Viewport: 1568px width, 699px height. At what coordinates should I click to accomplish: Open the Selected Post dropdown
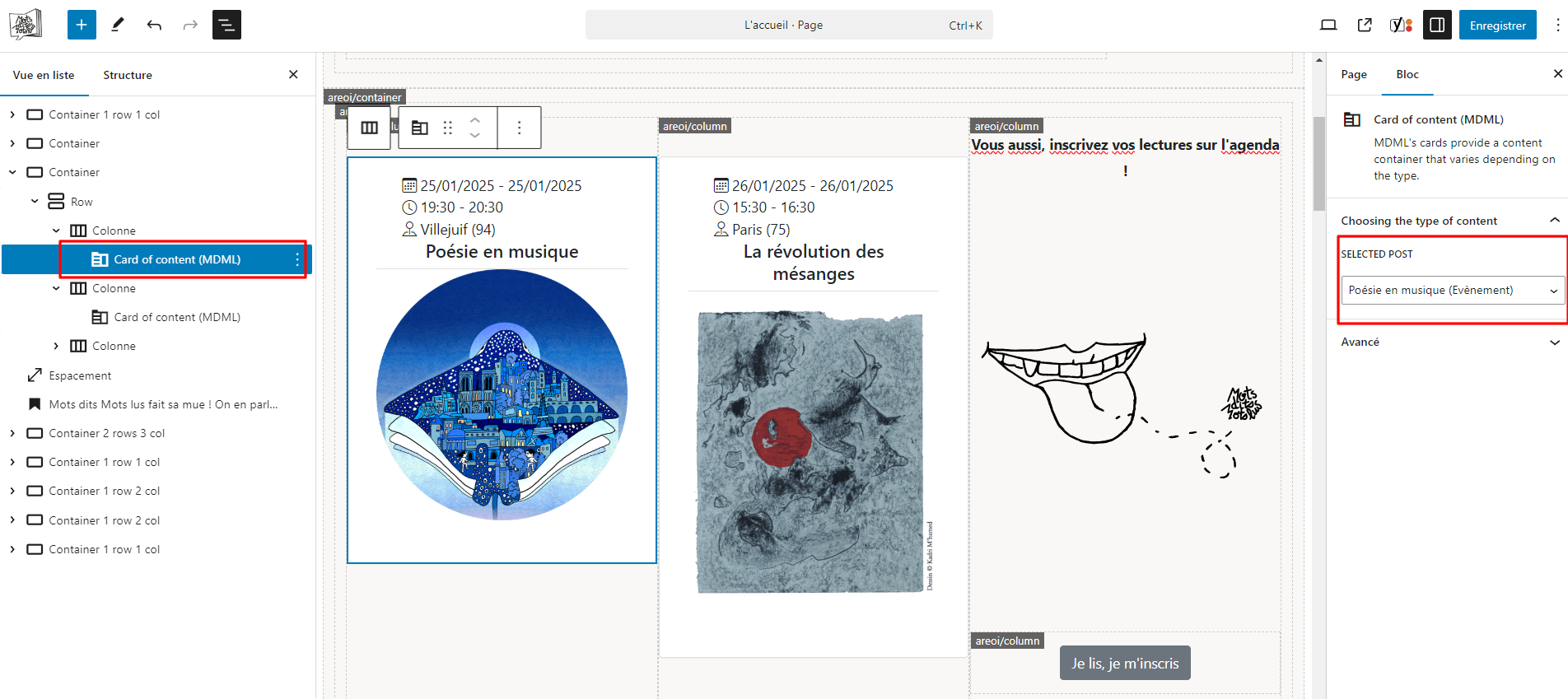1453,290
